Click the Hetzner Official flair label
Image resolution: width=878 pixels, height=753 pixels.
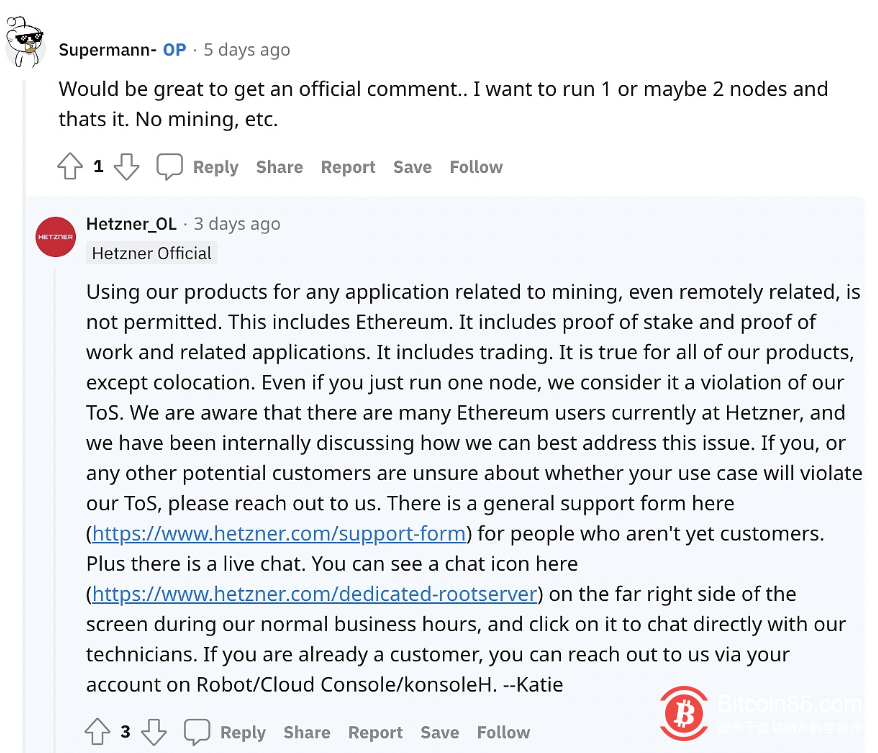pyautogui.click(x=151, y=253)
